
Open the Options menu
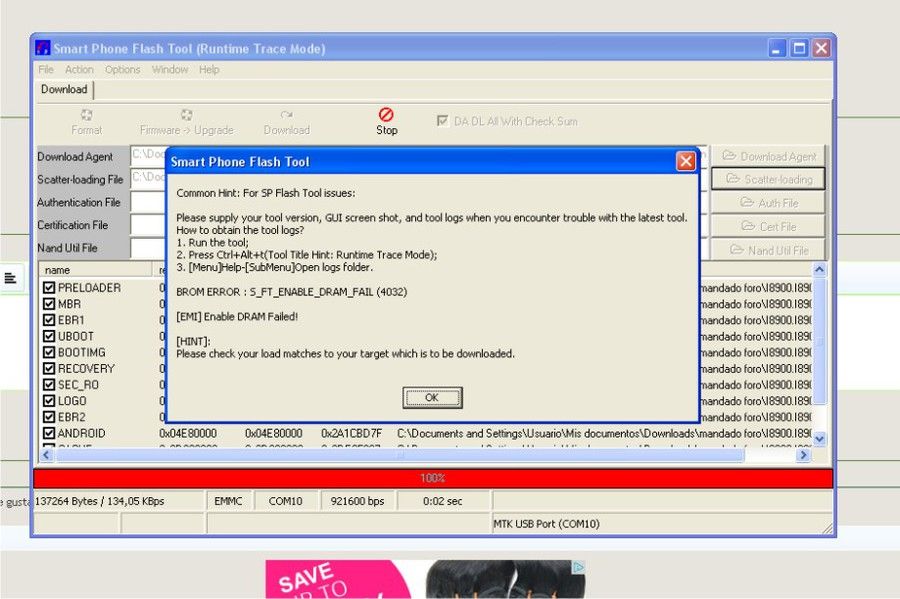click(122, 69)
